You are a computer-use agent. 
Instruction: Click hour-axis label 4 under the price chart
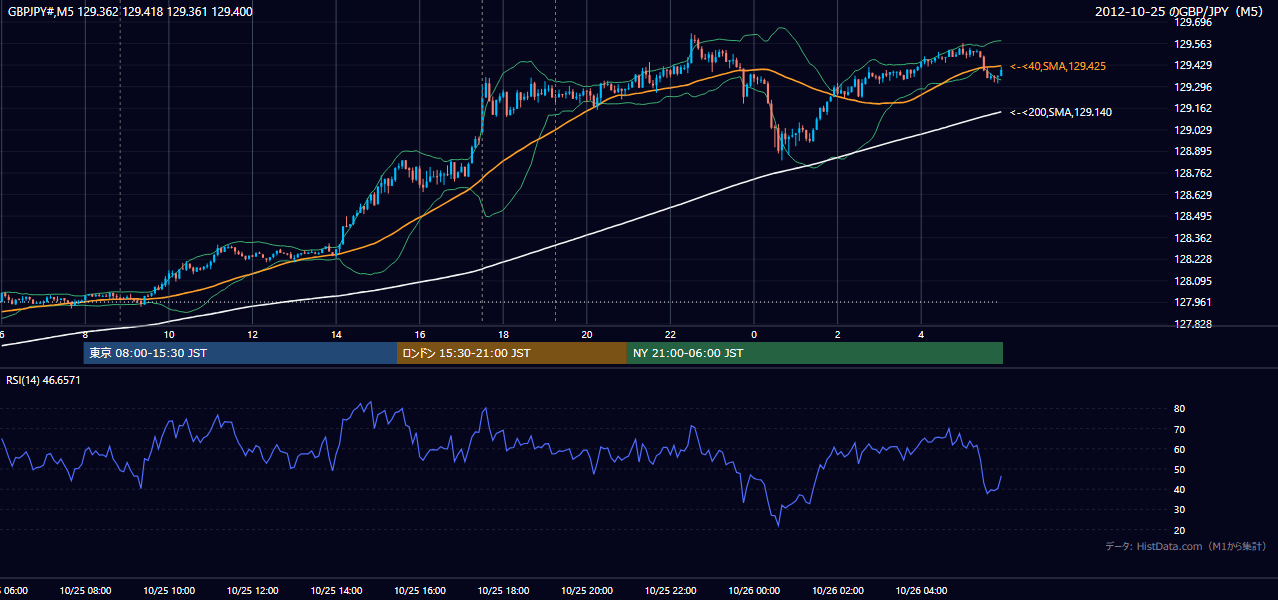(x=921, y=335)
